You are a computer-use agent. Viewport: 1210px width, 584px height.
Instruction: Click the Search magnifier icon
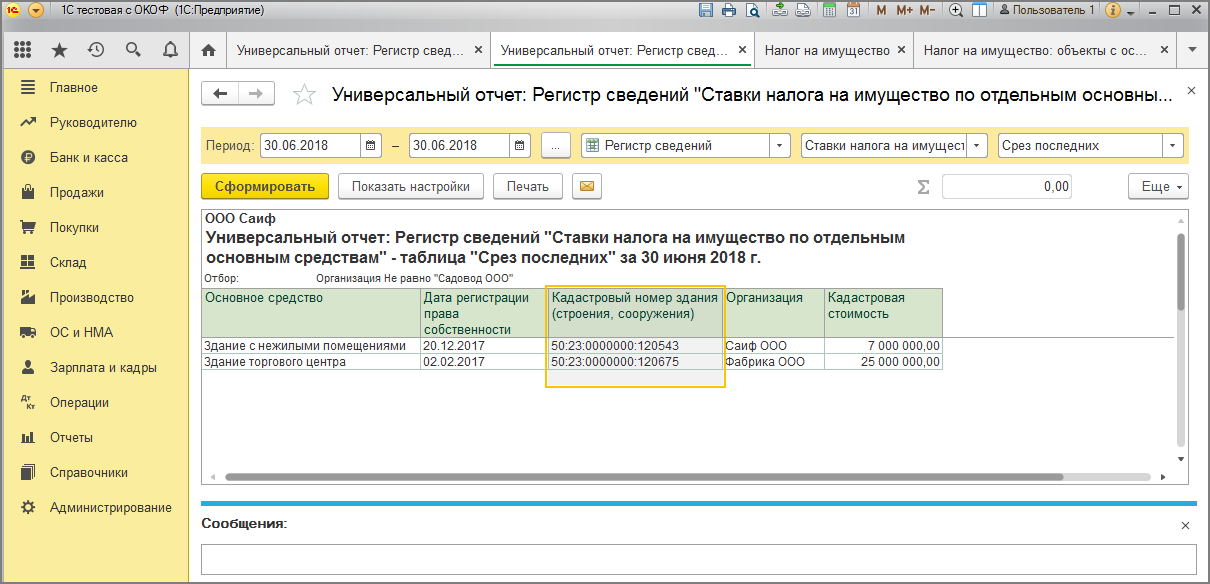coord(133,49)
